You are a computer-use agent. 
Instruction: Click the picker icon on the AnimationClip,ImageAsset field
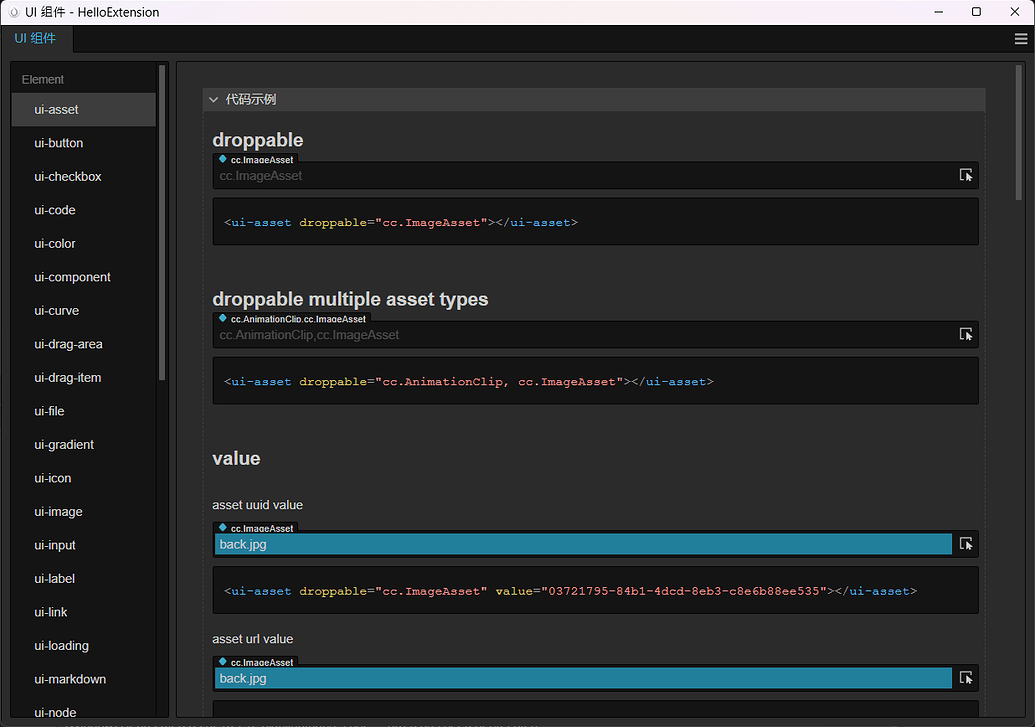pyautogui.click(x=966, y=334)
